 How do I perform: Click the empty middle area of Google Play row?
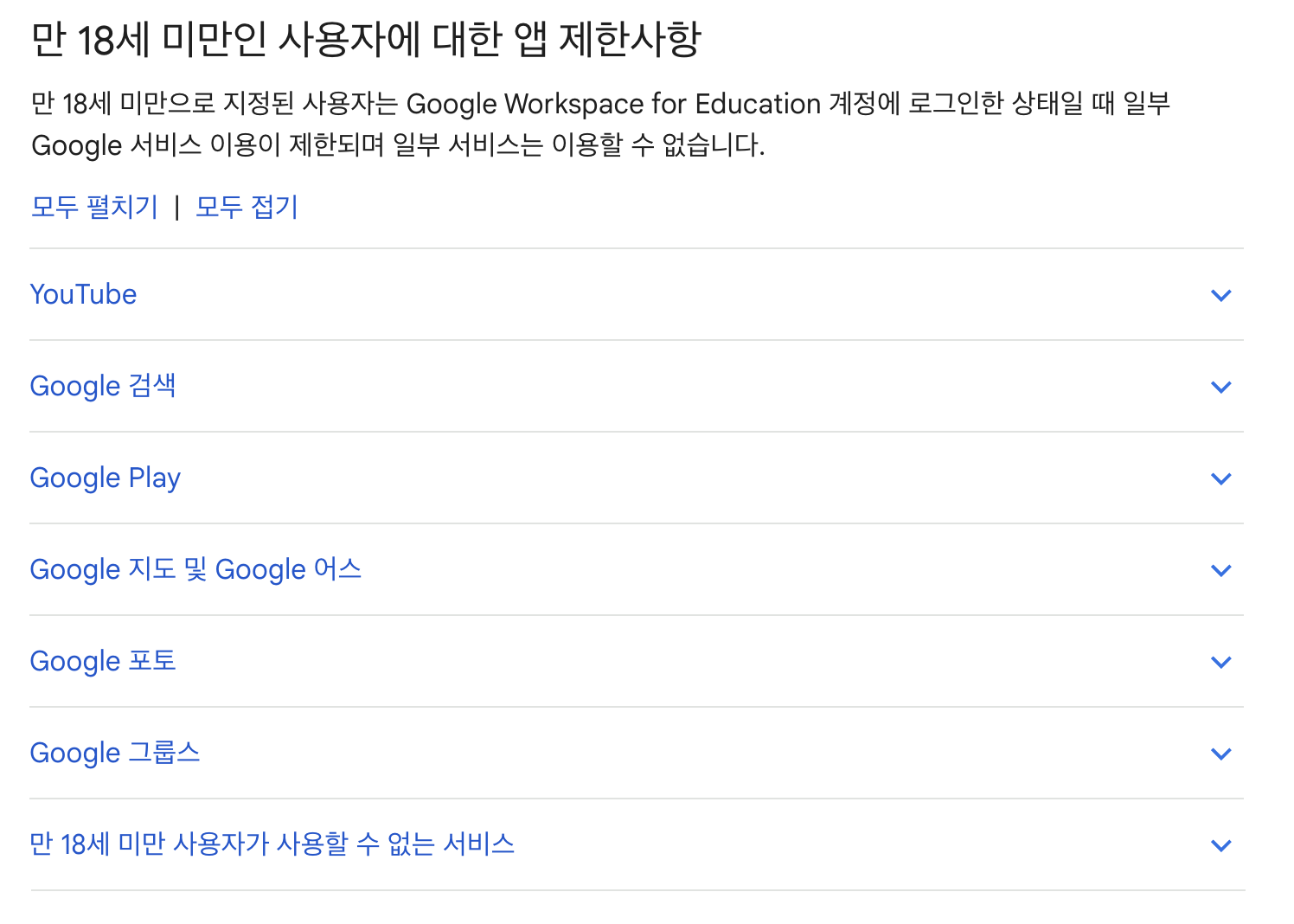[x=692, y=478]
